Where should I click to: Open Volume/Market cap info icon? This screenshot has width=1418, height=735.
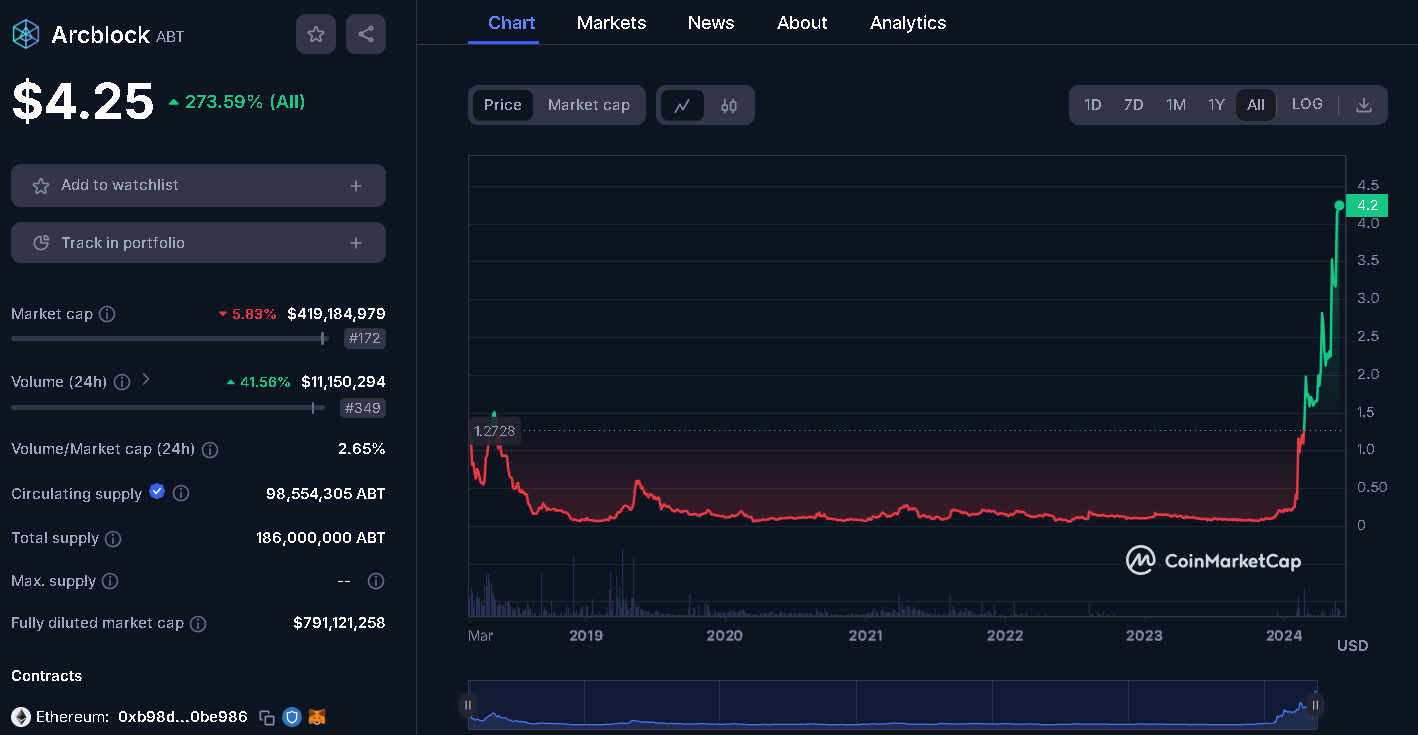pyautogui.click(x=210, y=450)
